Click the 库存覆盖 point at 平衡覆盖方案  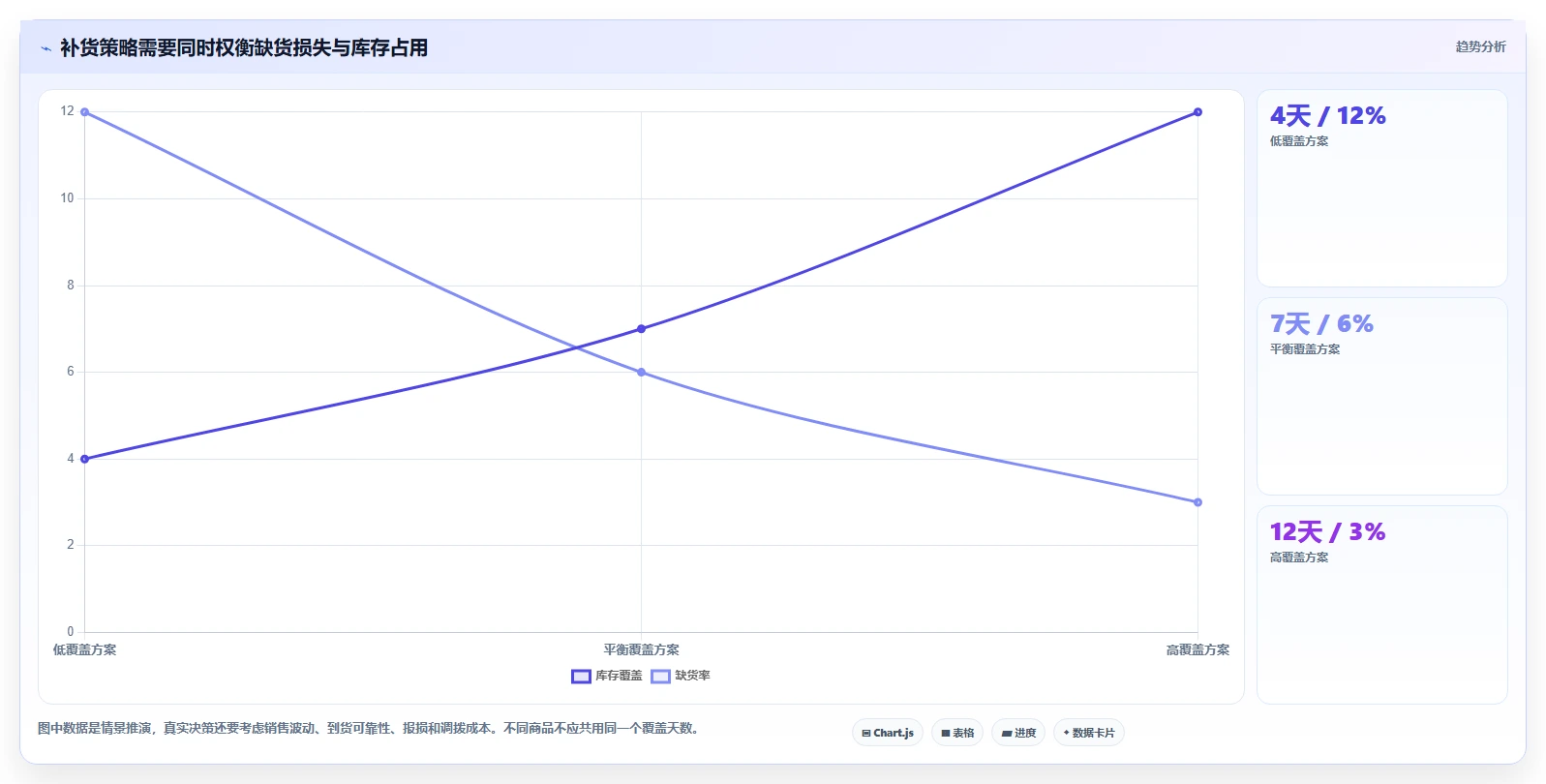[x=641, y=329]
